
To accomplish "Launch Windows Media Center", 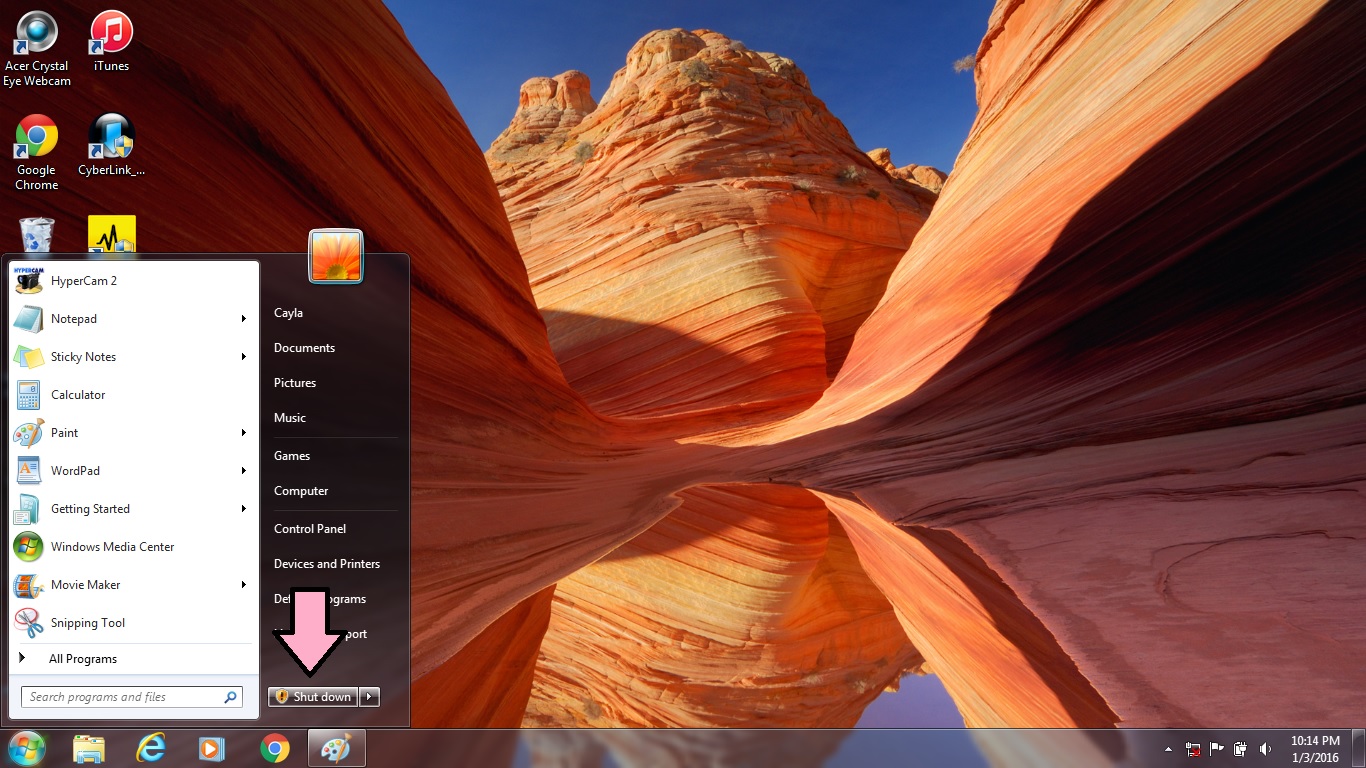I will click(x=133, y=547).
